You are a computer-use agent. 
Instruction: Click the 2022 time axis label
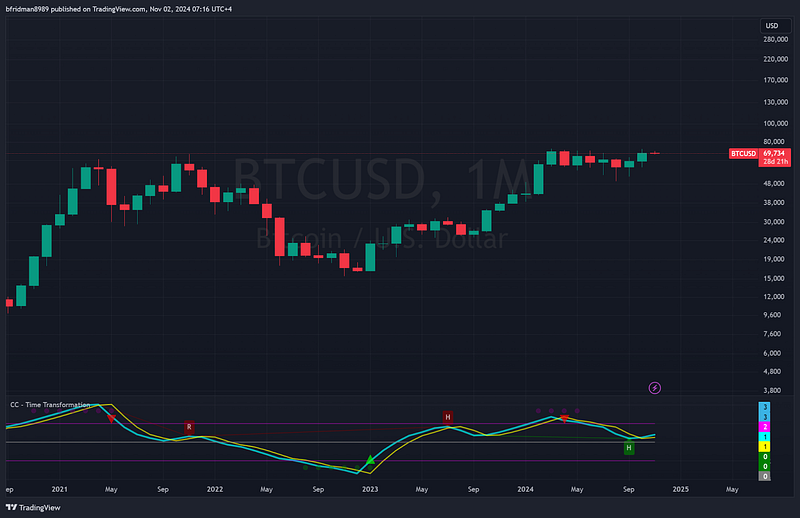(215, 489)
